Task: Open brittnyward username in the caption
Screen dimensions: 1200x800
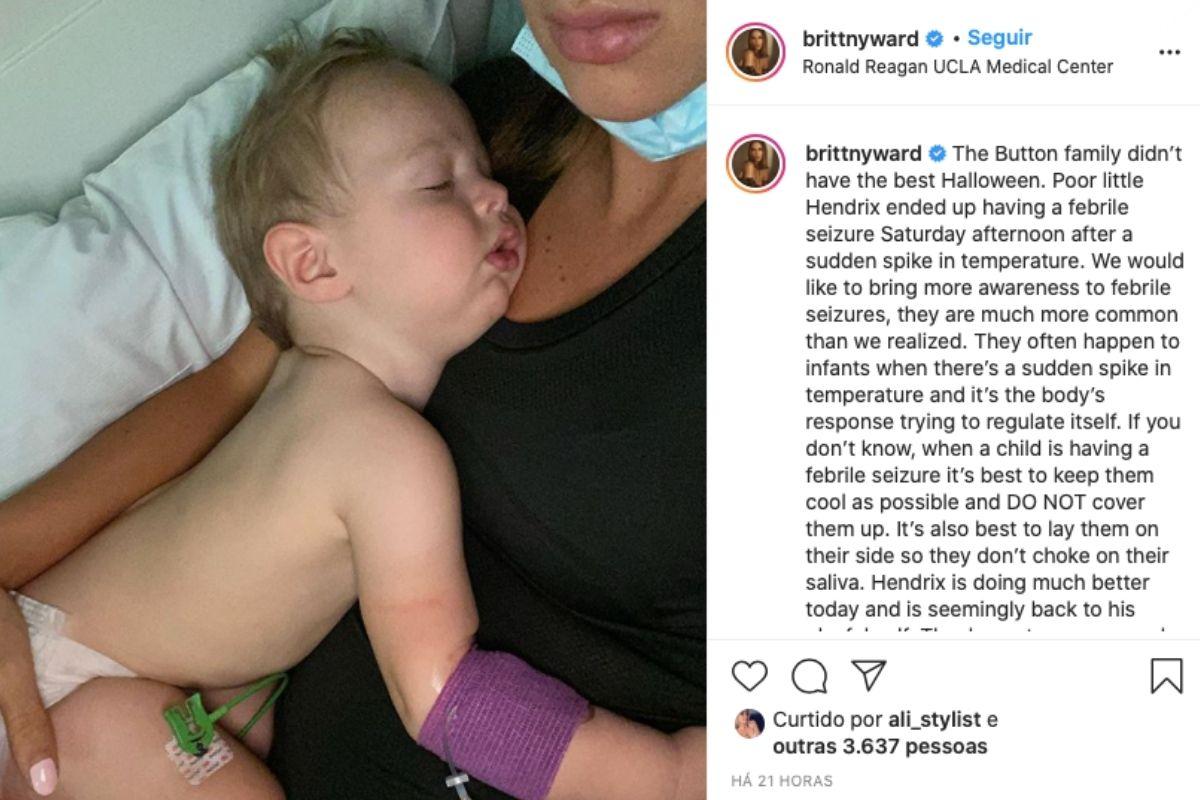Action: point(864,153)
